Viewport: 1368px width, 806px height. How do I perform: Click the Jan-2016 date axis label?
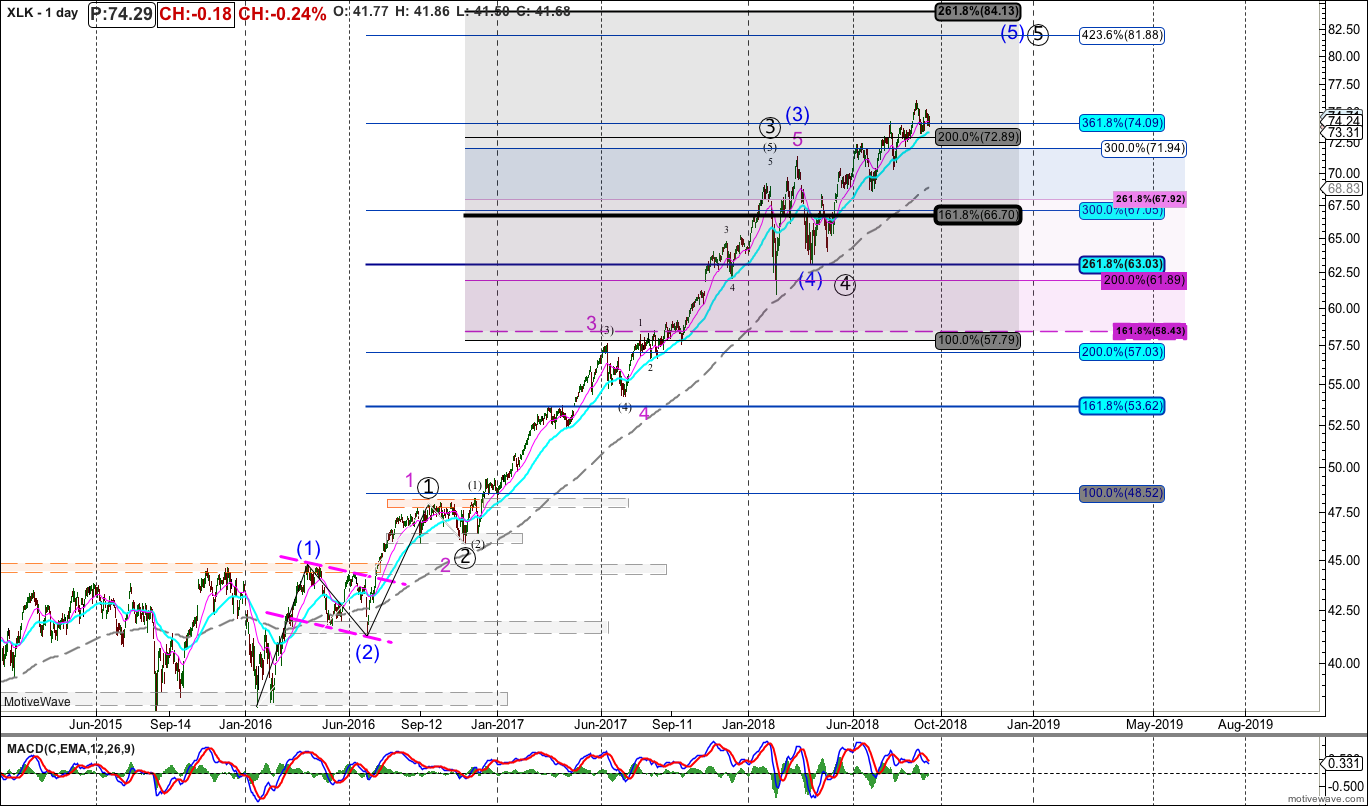tap(246, 724)
